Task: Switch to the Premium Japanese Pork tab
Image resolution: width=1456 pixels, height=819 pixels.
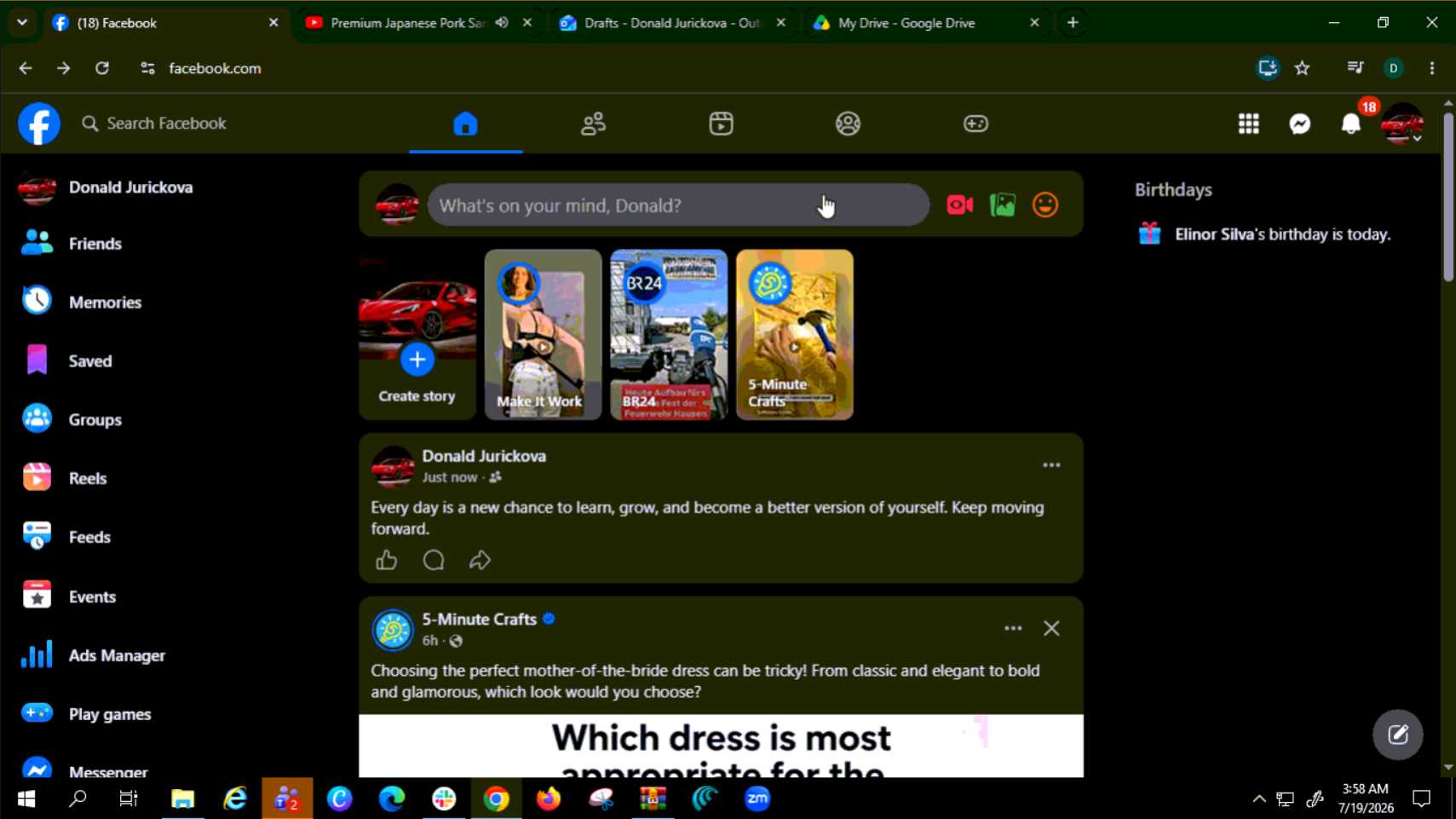Action: [x=408, y=23]
